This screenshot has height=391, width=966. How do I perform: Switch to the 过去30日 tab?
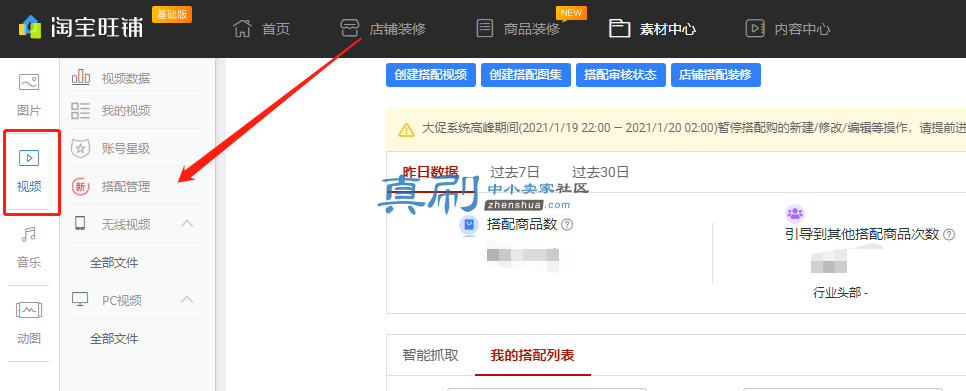pyautogui.click(x=601, y=172)
